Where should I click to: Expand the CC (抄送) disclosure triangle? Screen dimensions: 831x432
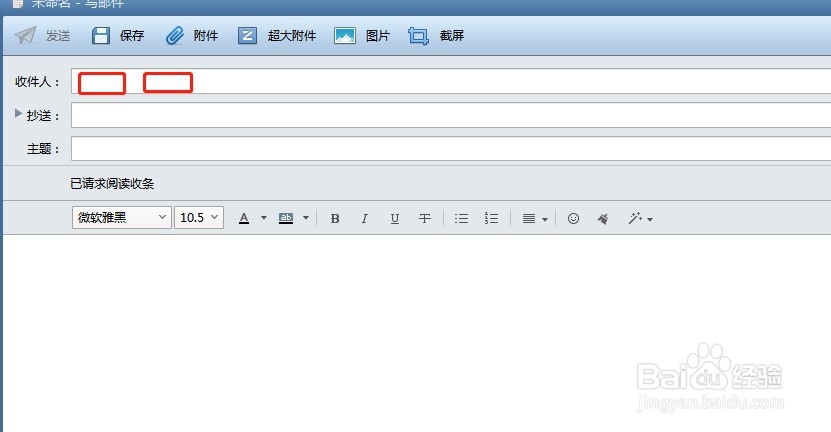click(x=18, y=113)
